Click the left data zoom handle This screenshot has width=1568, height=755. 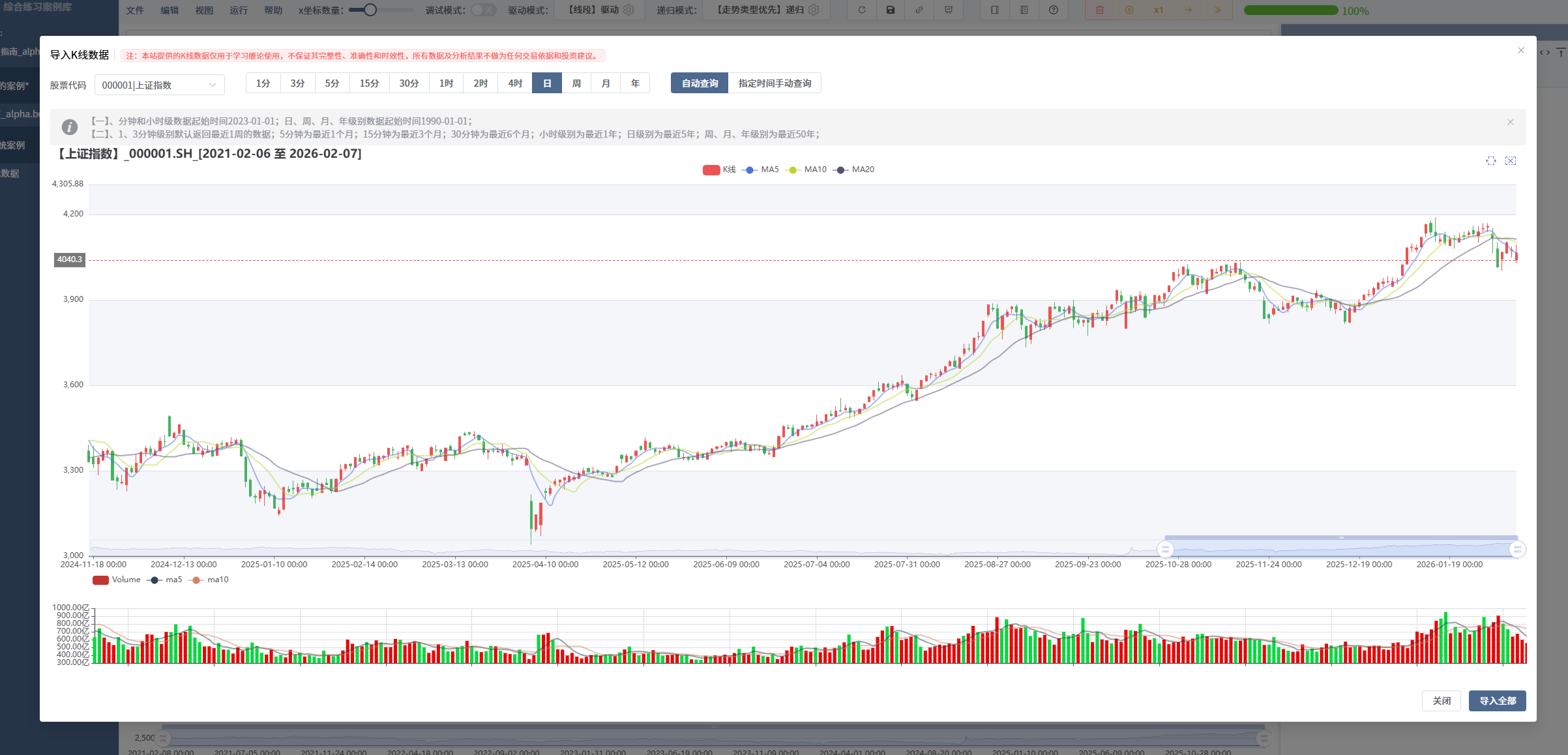pos(1165,549)
